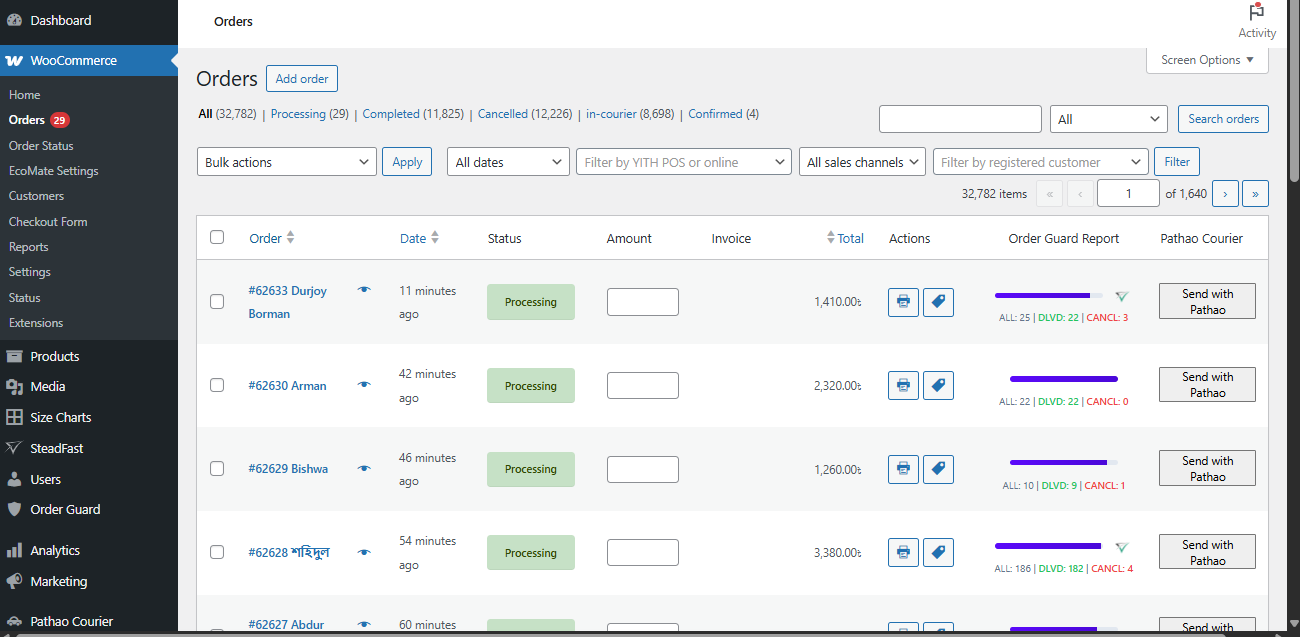The image size is (1300, 637).
Task: Open the Media library from the sidebar
Action: (x=45, y=386)
